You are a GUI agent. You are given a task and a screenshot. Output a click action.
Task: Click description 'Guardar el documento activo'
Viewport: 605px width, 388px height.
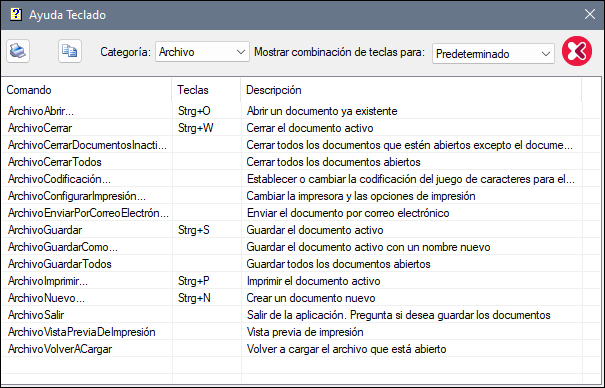click(315, 230)
